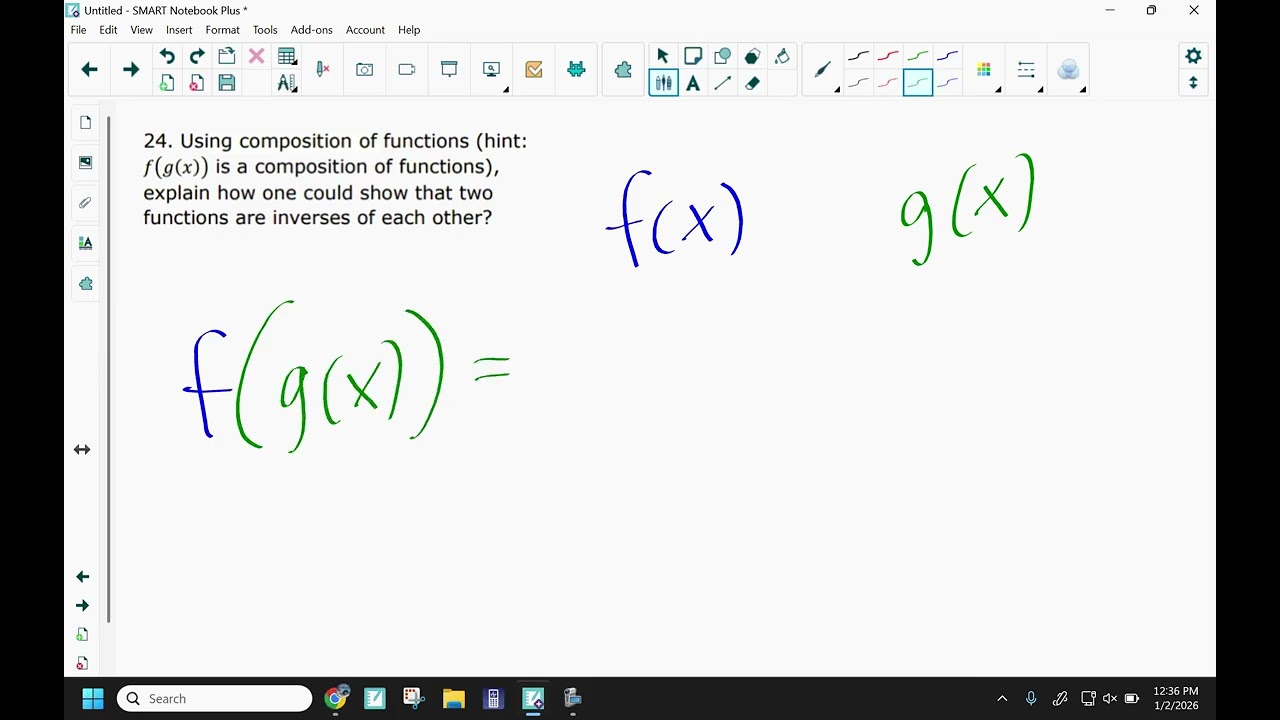Show the screen shade
Viewport: 1280px width, 720px height.
449,69
